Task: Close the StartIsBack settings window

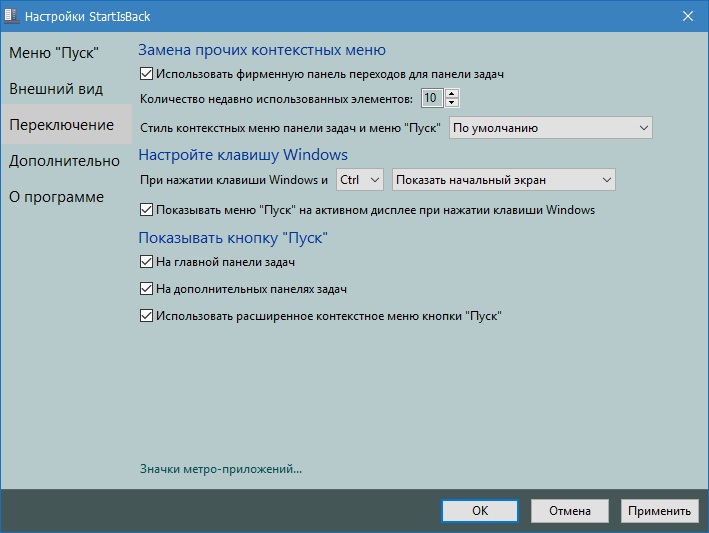Action: pyautogui.click(x=688, y=17)
